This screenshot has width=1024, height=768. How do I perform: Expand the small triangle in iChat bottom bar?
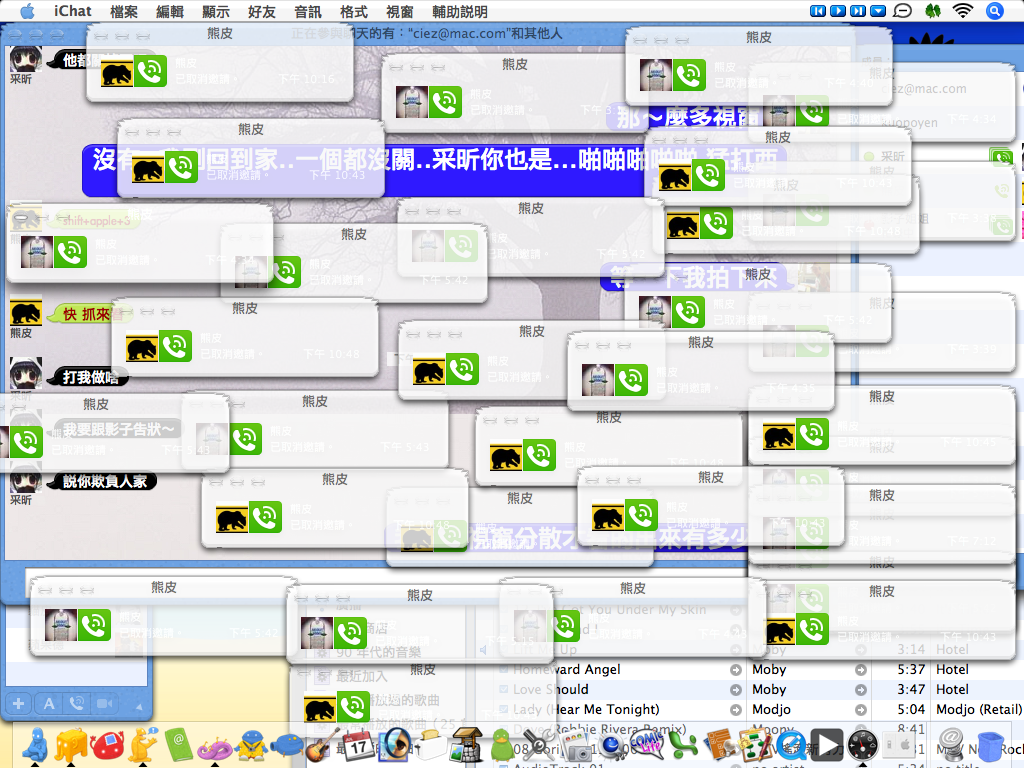click(138, 706)
